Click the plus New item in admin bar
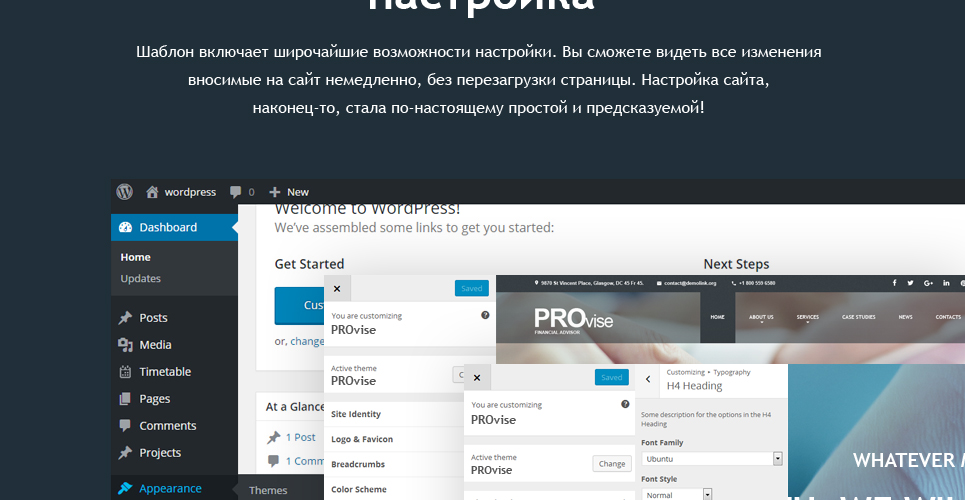Image resolution: width=965 pixels, height=500 pixels. click(289, 192)
